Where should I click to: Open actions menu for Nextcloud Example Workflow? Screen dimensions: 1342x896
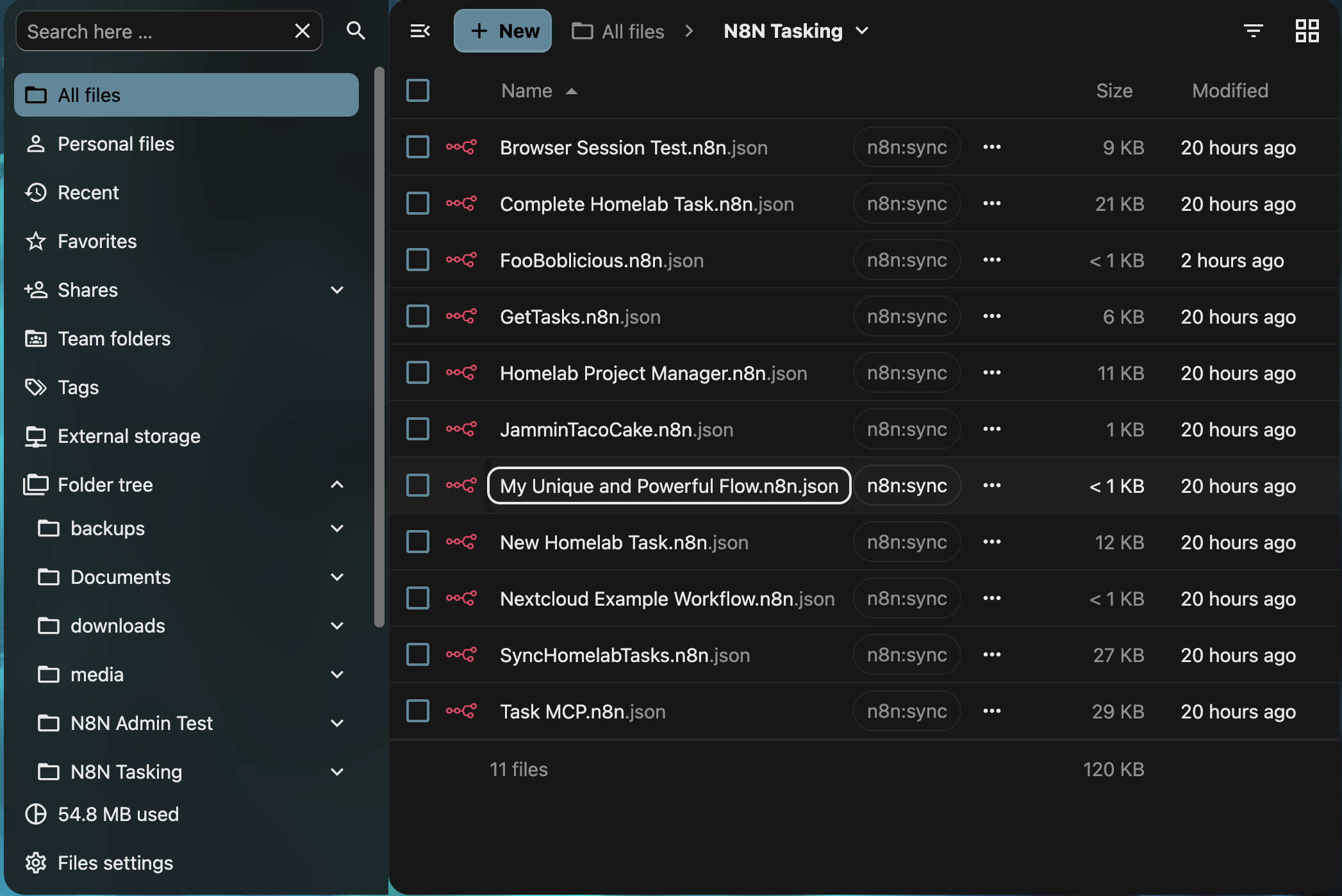coord(992,599)
